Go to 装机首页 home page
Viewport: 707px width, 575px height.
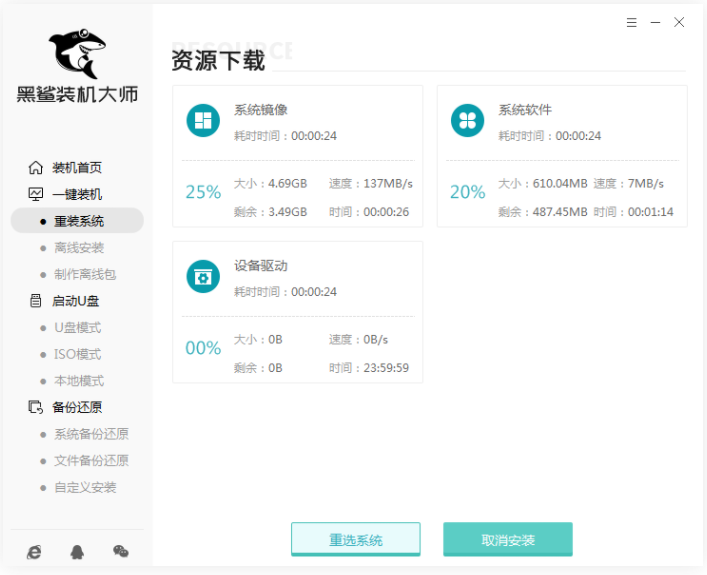[76, 168]
